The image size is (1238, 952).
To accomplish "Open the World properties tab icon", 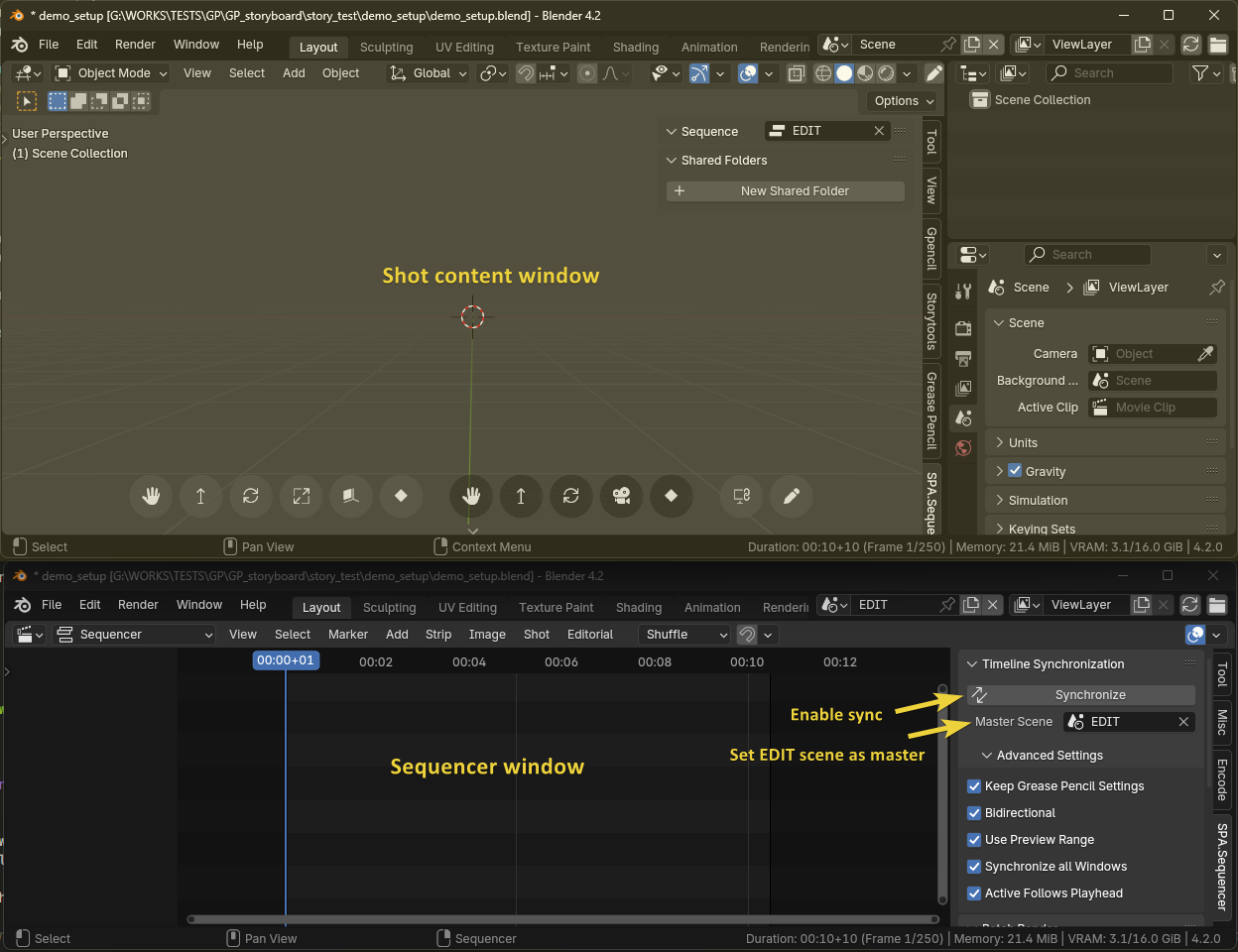I will [963, 448].
